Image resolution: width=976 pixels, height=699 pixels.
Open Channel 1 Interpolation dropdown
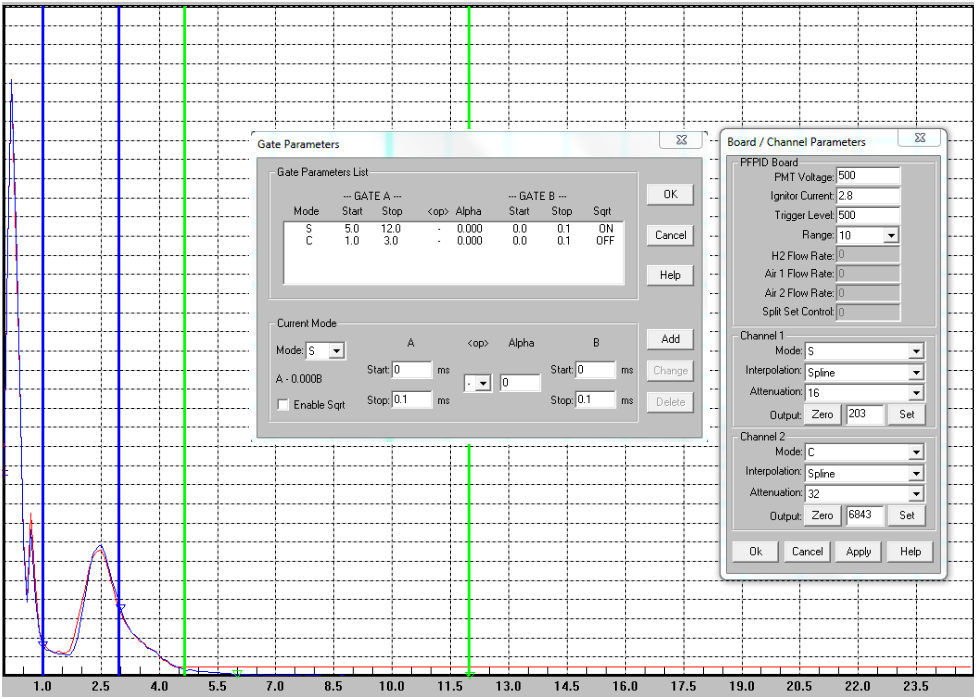[x=916, y=372]
